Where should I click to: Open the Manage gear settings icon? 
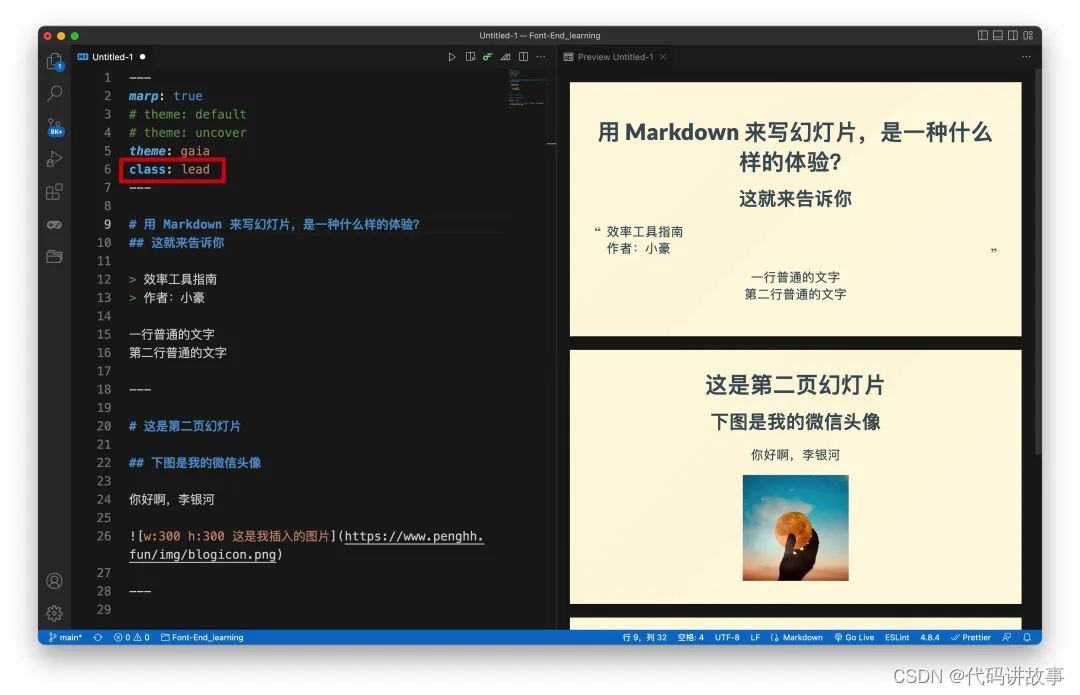tap(54, 613)
